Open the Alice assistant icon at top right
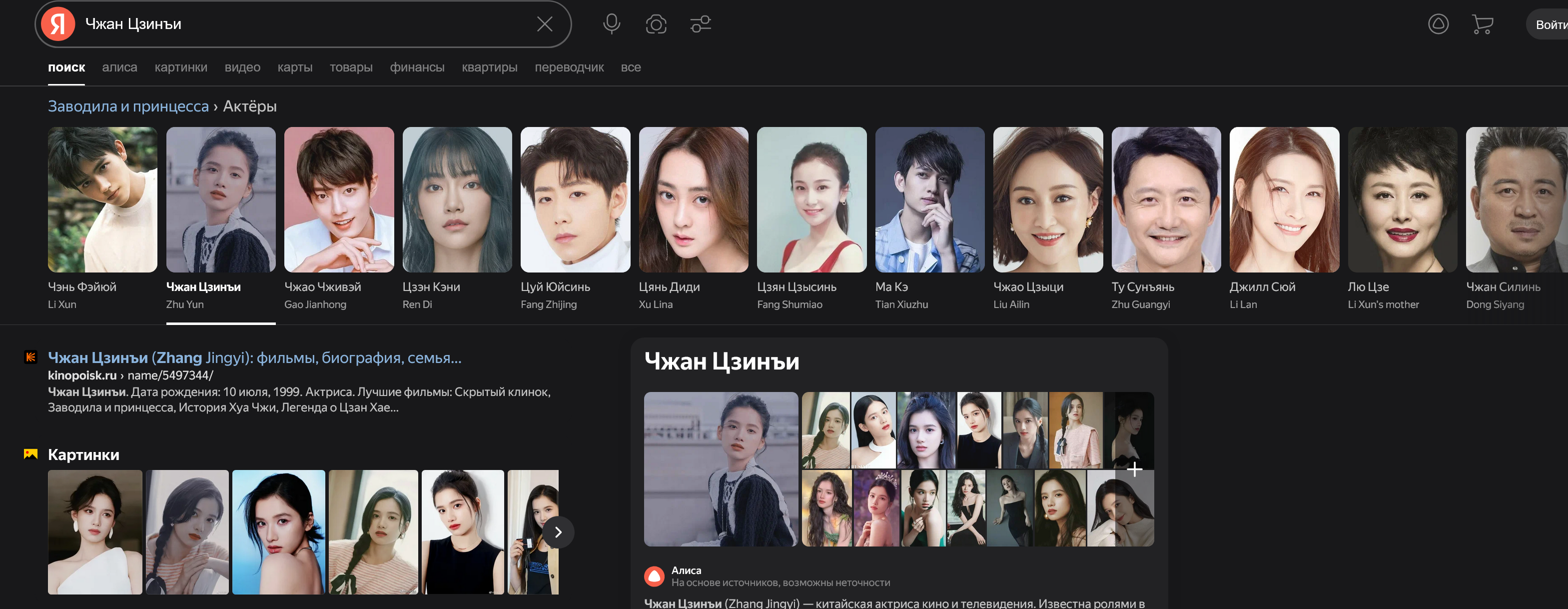 (x=1438, y=24)
